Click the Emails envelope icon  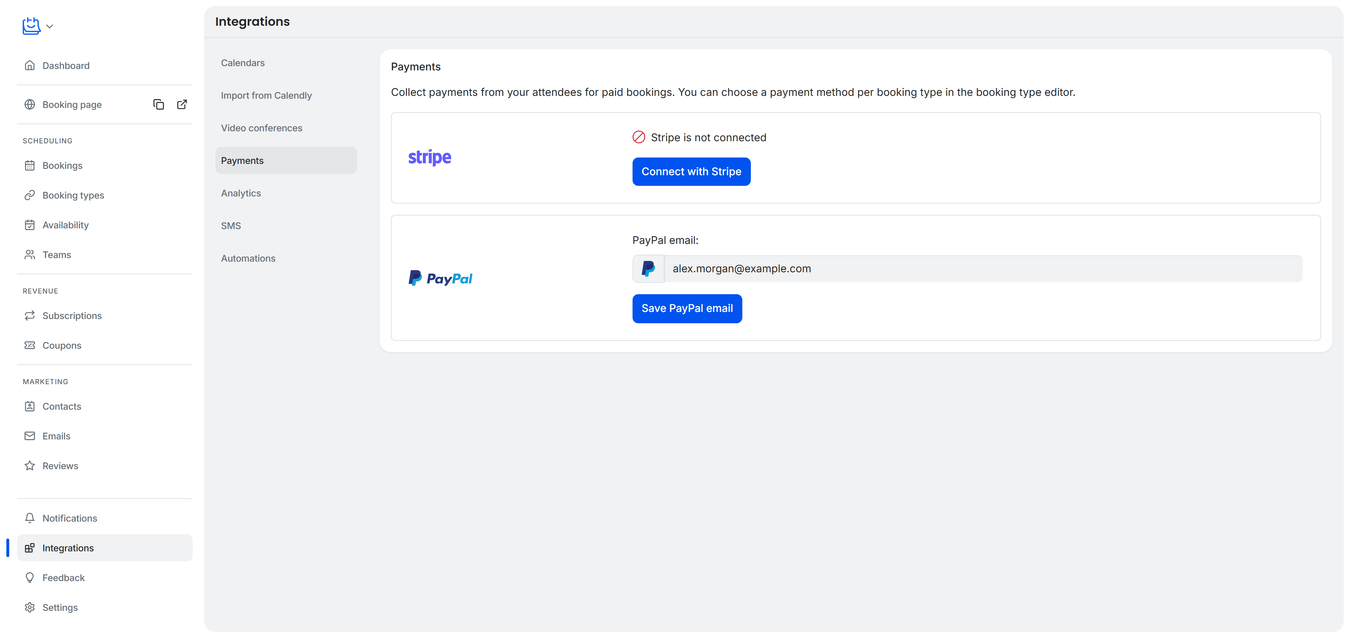[x=30, y=437]
